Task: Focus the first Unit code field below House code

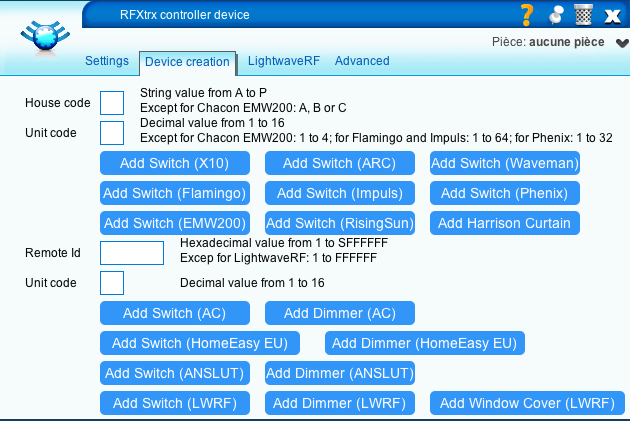Action: point(112,133)
